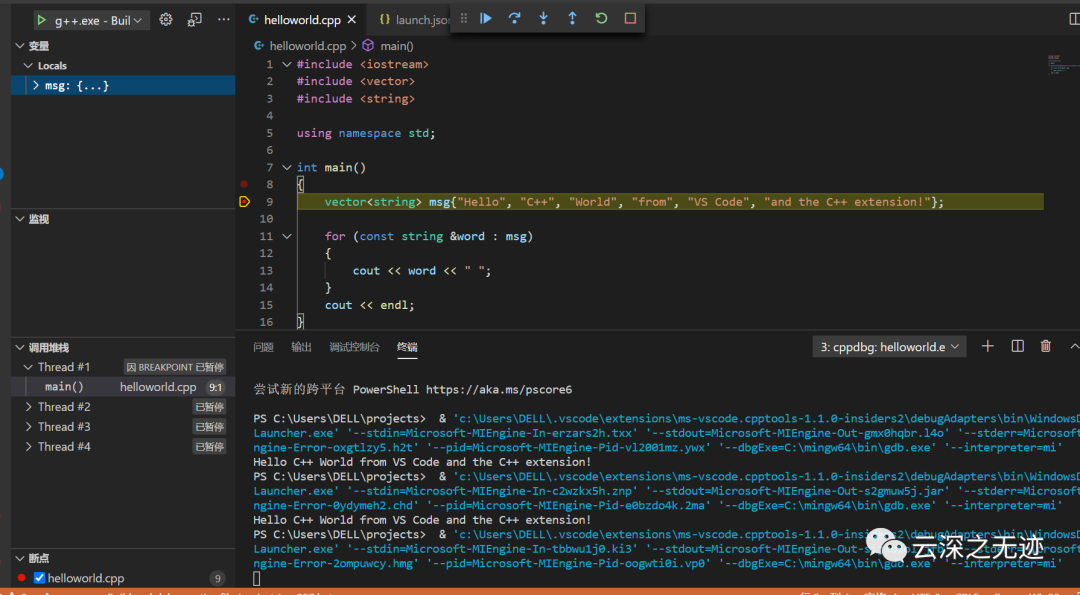Image resolution: width=1080 pixels, height=595 pixels.
Task: Expand the msg variable
Action: (x=36, y=85)
